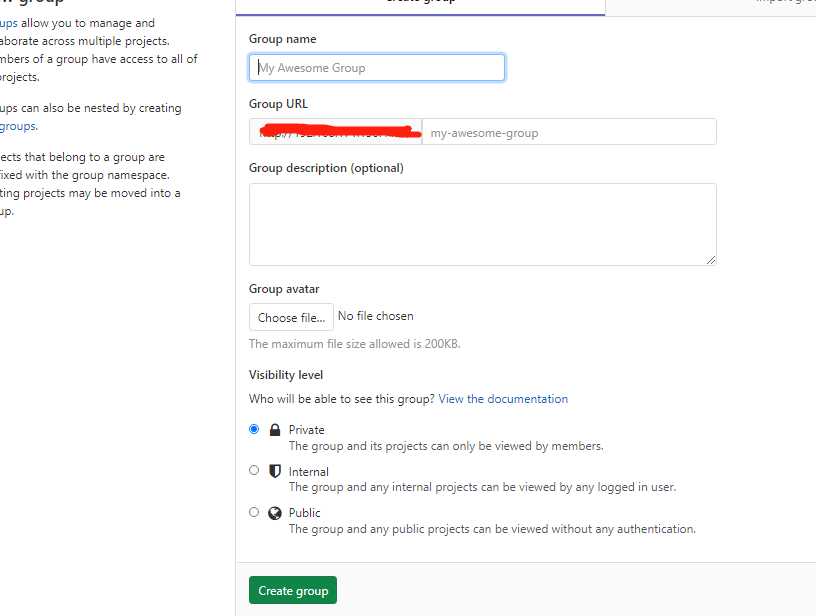This screenshot has width=816, height=616.
Task: Select the Public visibility radio button
Action: tap(254, 512)
